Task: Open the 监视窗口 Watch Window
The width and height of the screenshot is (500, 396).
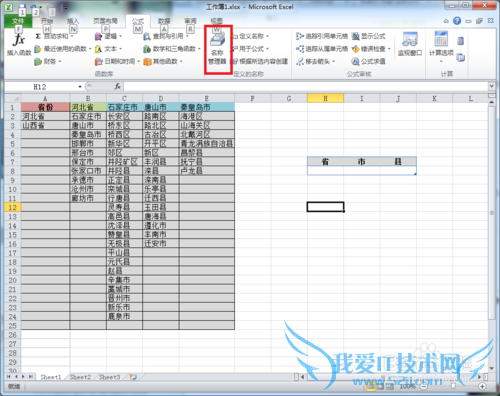Action: 410,45
